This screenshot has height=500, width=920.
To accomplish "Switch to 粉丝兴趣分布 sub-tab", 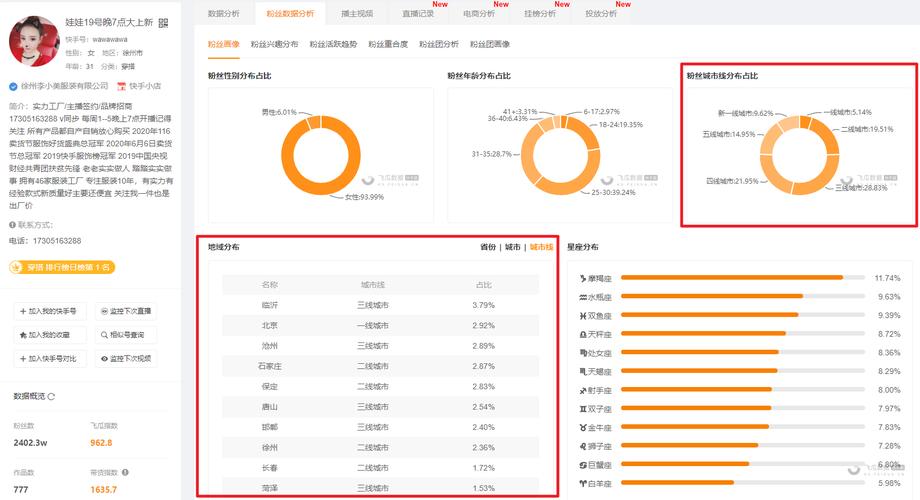I will [274, 44].
